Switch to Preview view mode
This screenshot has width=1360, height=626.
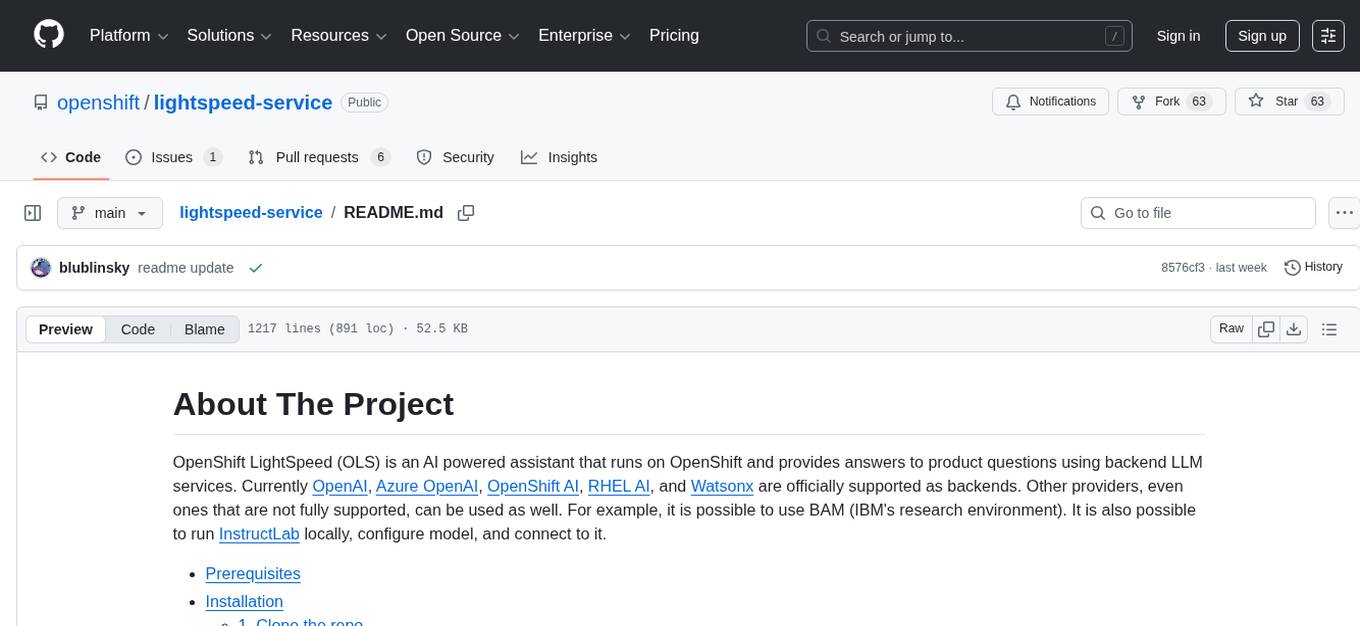tap(66, 329)
